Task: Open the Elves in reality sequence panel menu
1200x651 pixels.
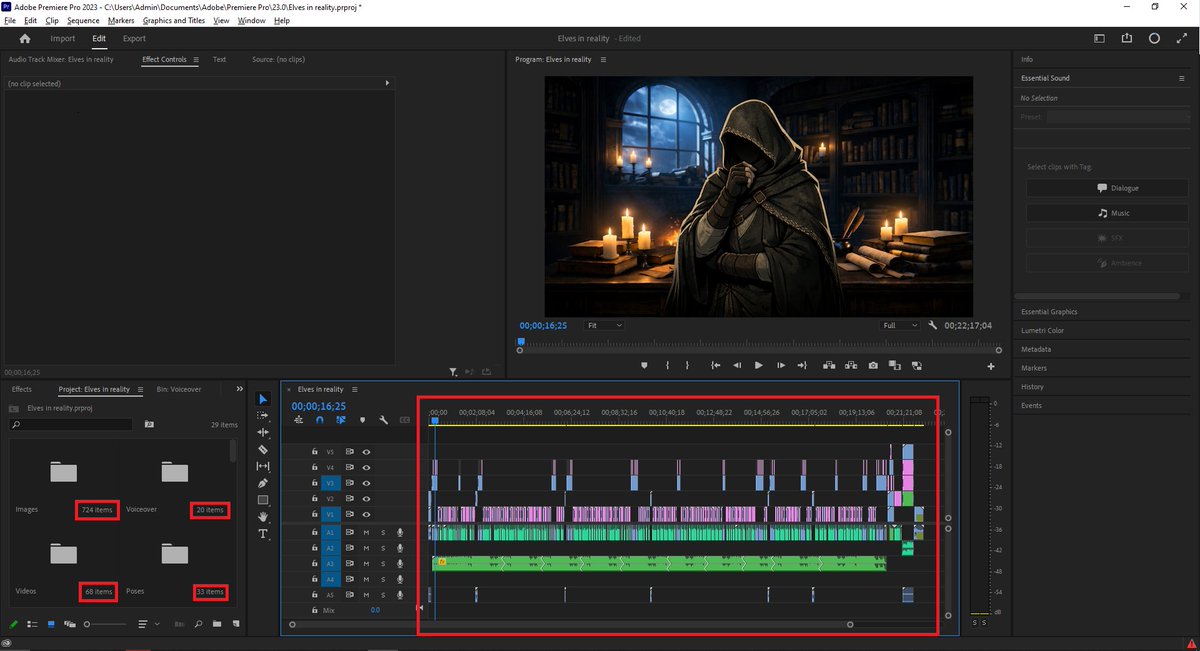Action: (354, 389)
